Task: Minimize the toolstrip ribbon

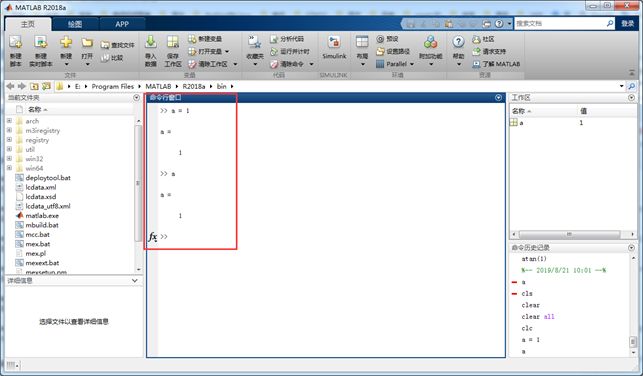Action: tap(632, 73)
